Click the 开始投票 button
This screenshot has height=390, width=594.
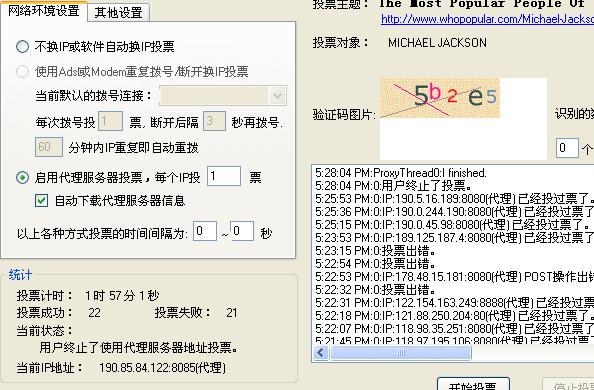(473, 384)
